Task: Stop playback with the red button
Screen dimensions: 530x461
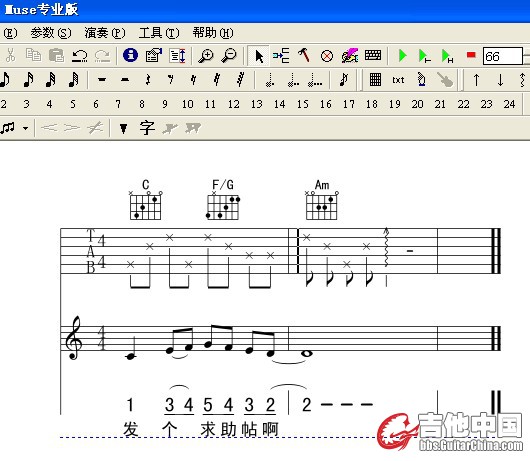Action: click(x=471, y=55)
